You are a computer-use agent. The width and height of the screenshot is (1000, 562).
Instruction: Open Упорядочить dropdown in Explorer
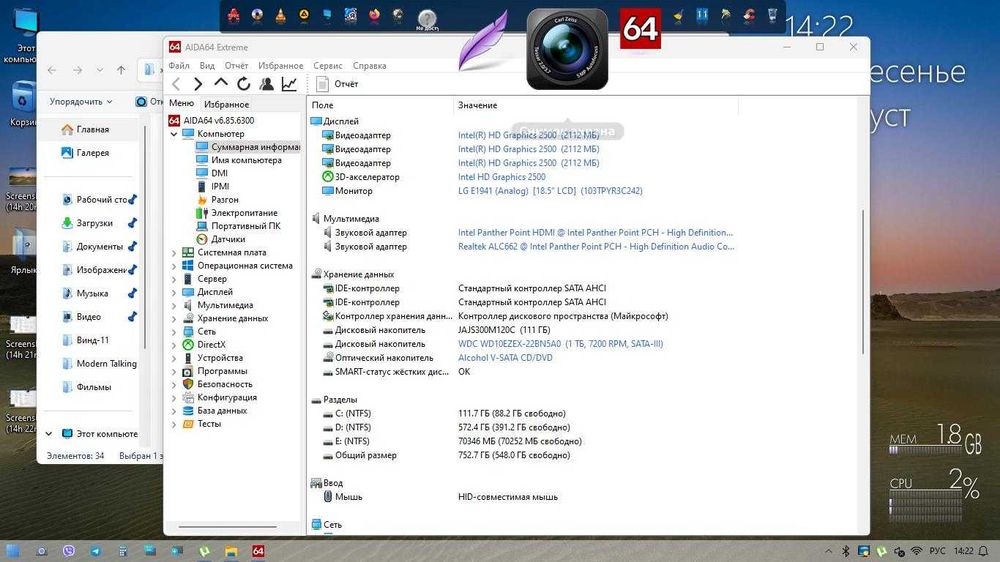[x=81, y=101]
